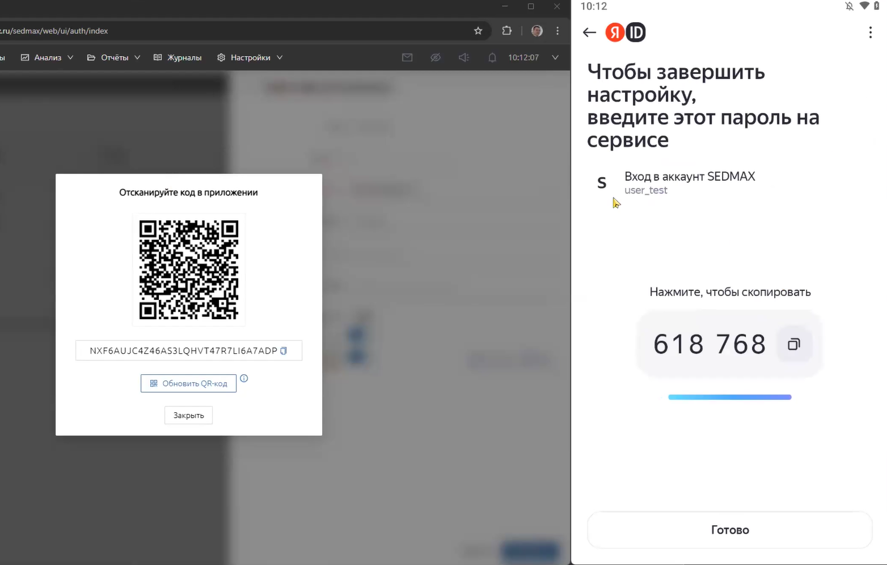
Task: Click the S account avatar letter
Action: [x=602, y=183]
